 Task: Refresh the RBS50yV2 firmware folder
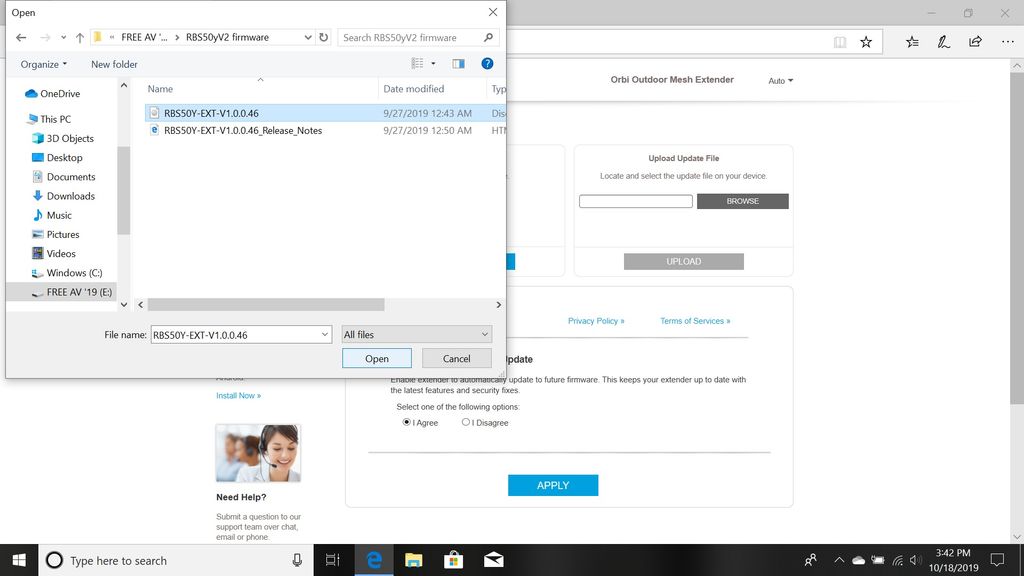coord(323,37)
